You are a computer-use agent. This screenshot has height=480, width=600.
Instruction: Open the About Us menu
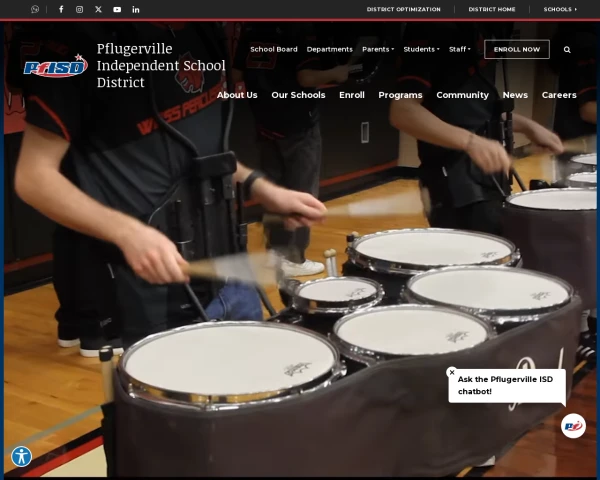tap(237, 95)
